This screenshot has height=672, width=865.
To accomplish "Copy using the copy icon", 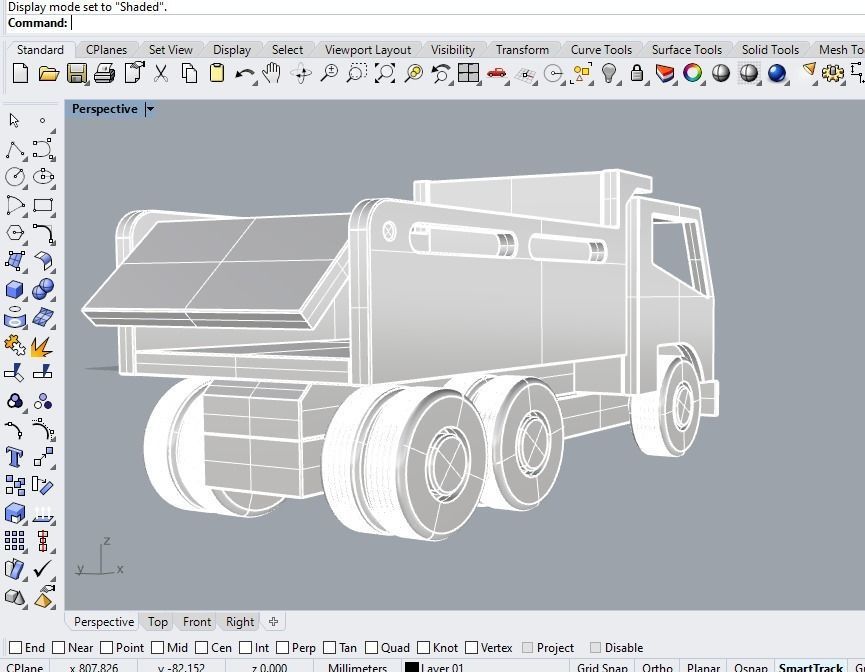I will pos(189,73).
